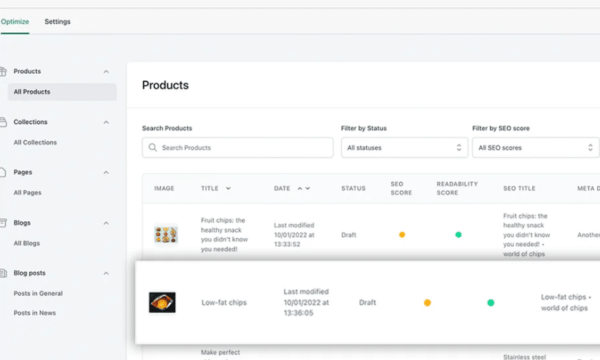Switch to the Settings tab
This screenshot has width=600, height=360.
57,22
